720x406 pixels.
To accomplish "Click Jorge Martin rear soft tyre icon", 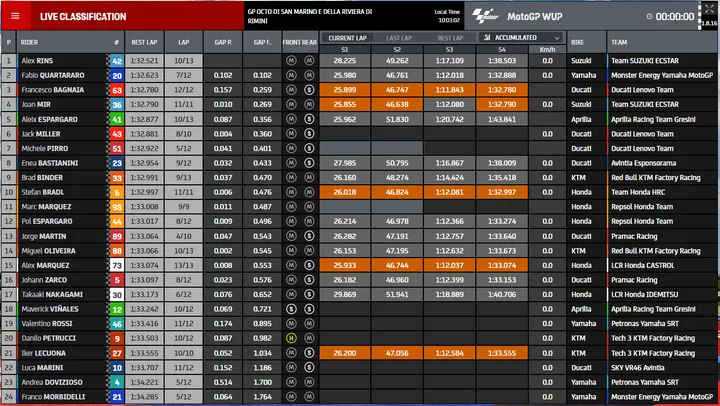I will [309, 236].
